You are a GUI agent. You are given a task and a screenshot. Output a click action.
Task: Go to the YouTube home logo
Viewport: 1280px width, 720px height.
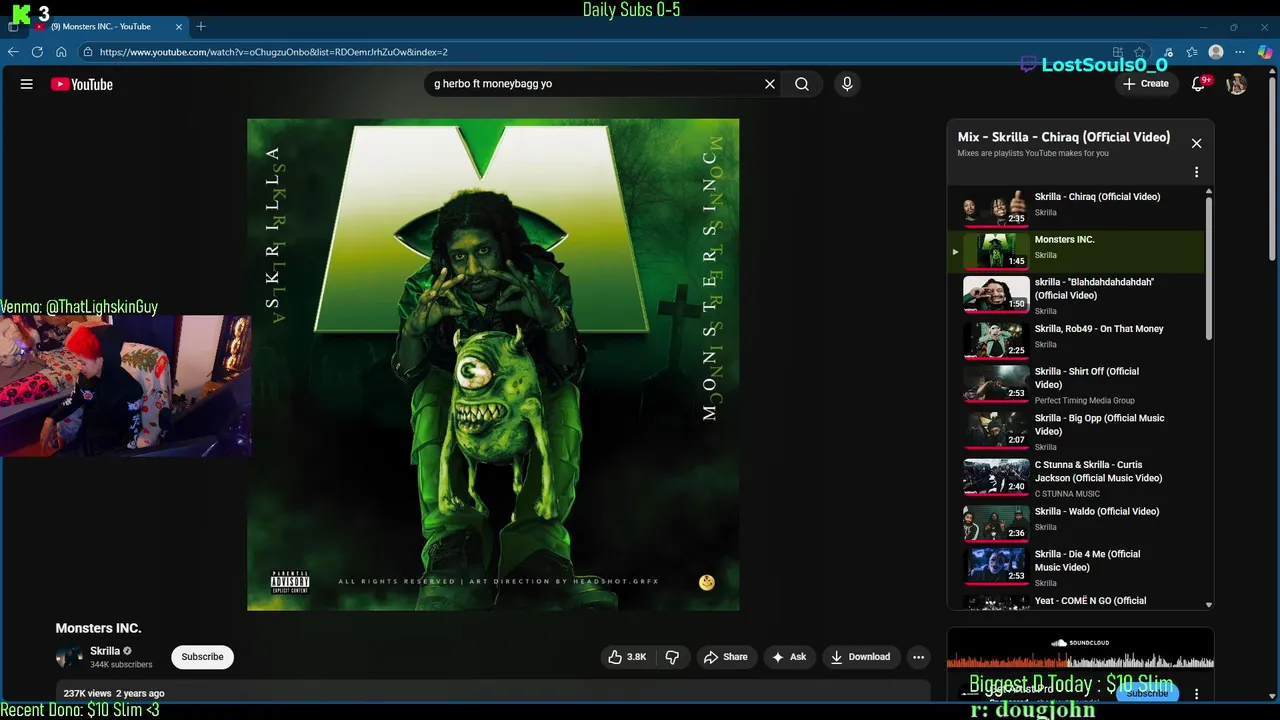point(82,84)
